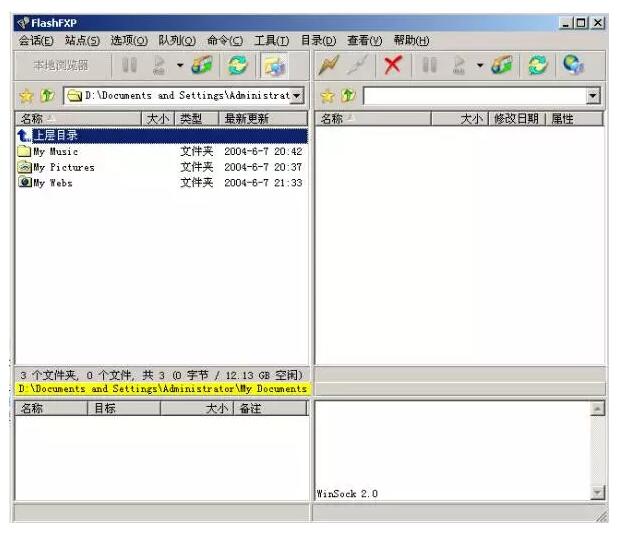Image resolution: width=622 pixels, height=534 pixels.
Task: Click the log pane scrollbar down arrow
Action: (x=597, y=492)
